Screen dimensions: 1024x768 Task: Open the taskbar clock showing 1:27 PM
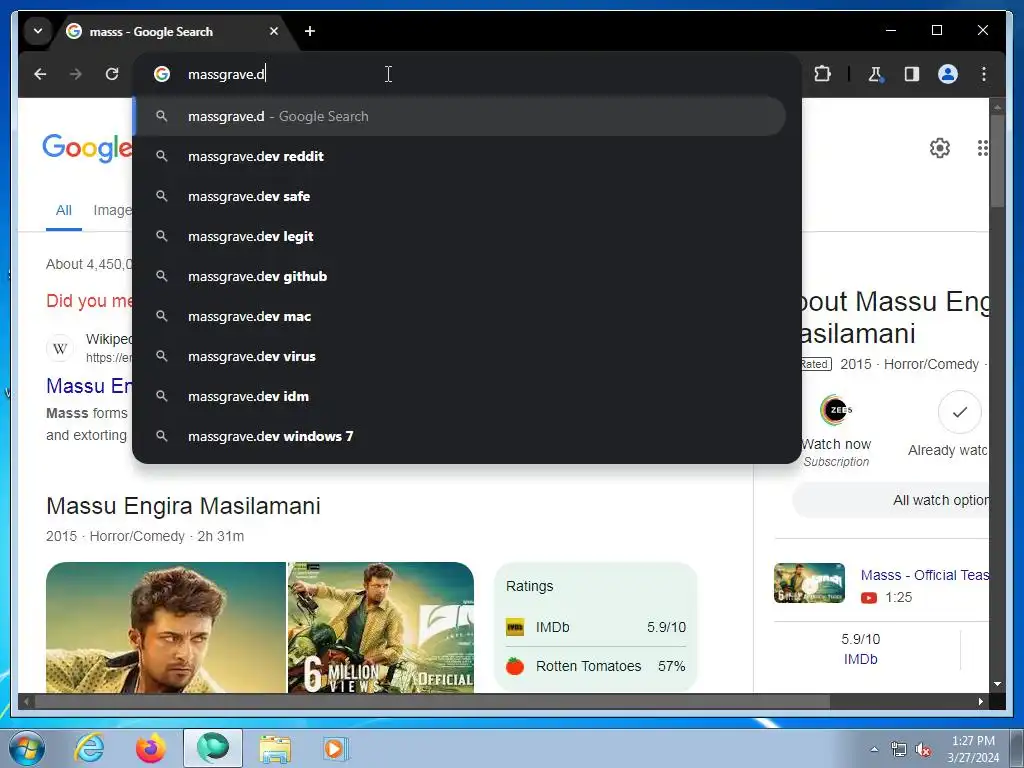point(973,749)
